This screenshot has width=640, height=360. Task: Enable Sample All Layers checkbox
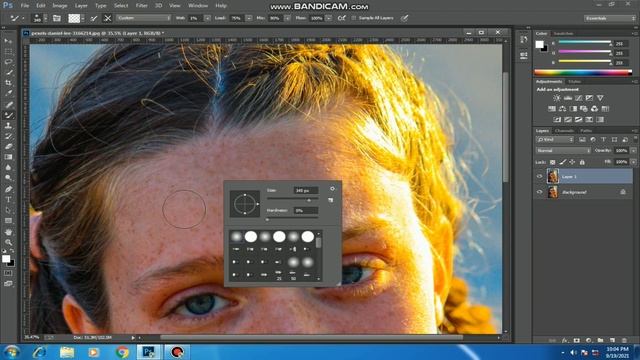(x=354, y=18)
